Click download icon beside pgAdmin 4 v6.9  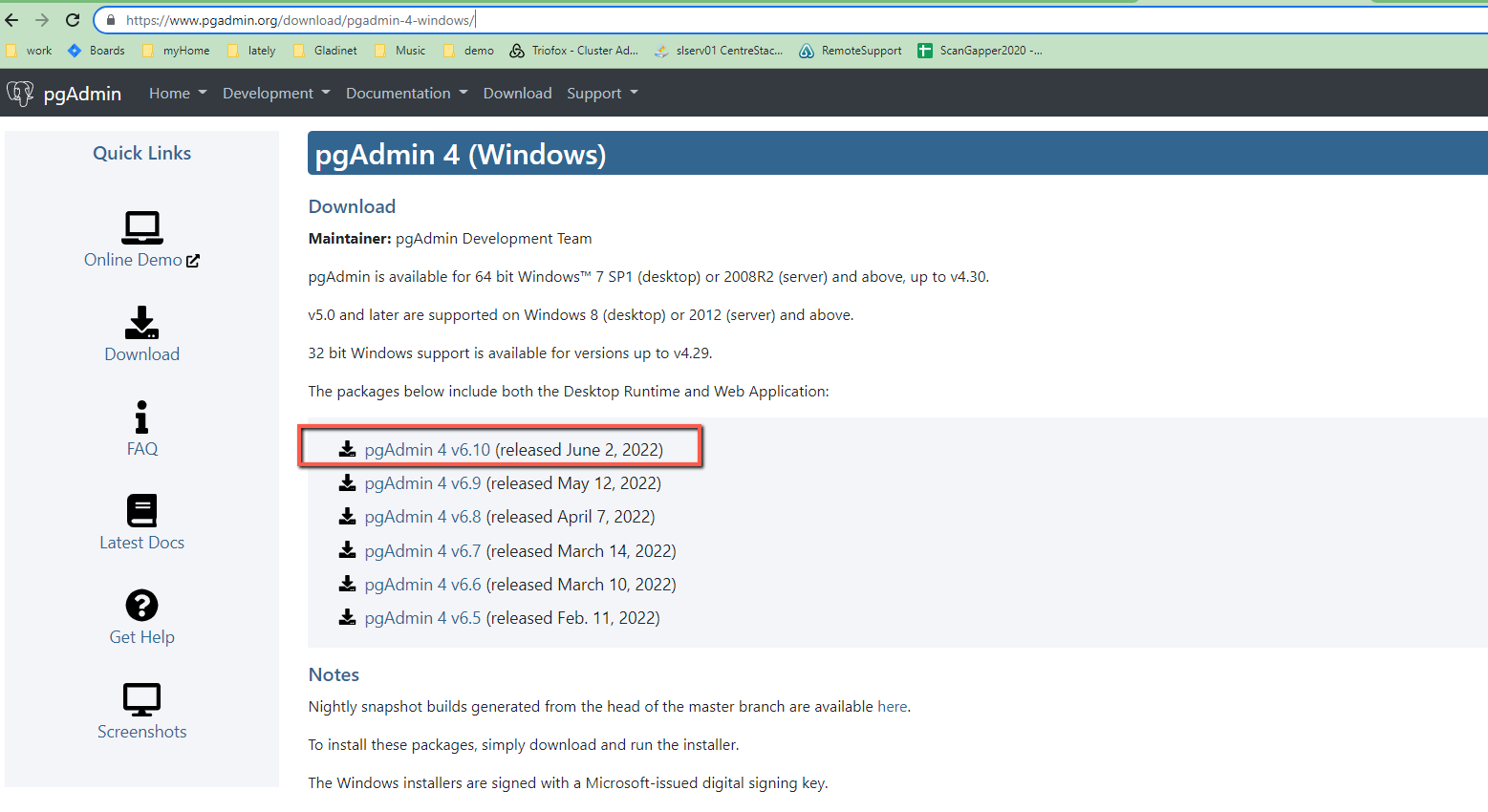(x=348, y=482)
